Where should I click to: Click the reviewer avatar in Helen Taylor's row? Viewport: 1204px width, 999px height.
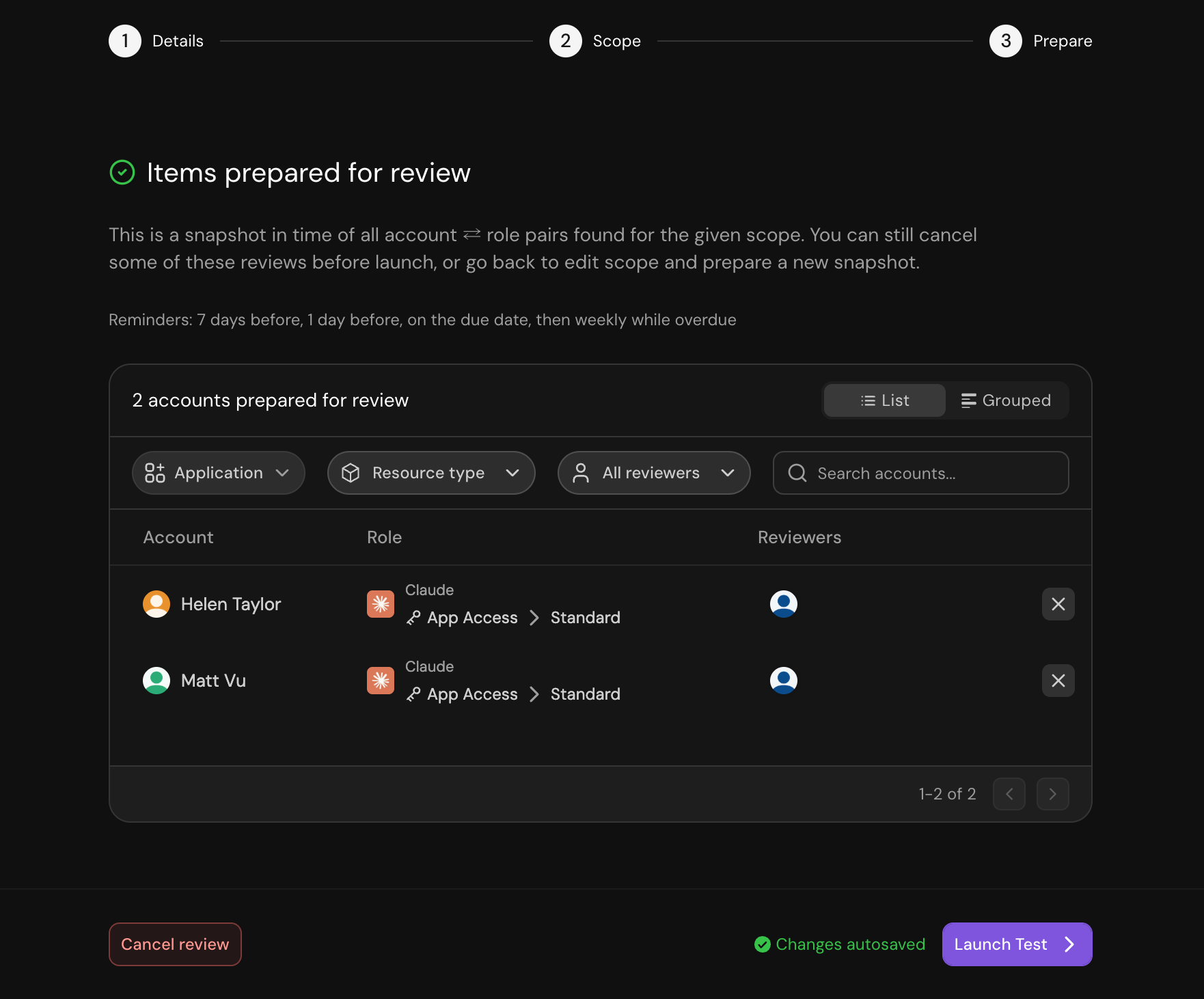point(784,604)
